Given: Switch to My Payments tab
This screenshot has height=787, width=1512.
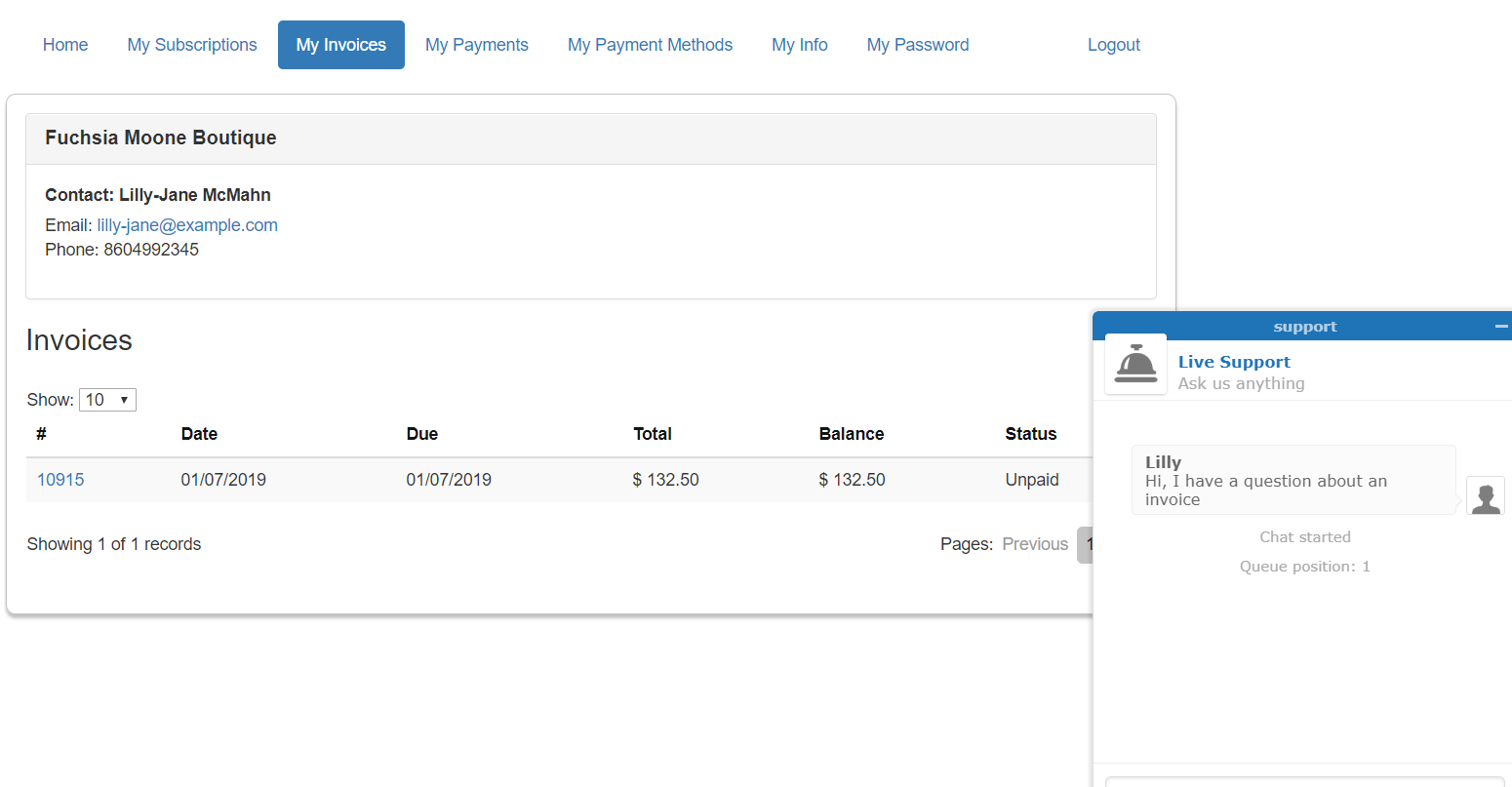Looking at the screenshot, I should point(477,45).
